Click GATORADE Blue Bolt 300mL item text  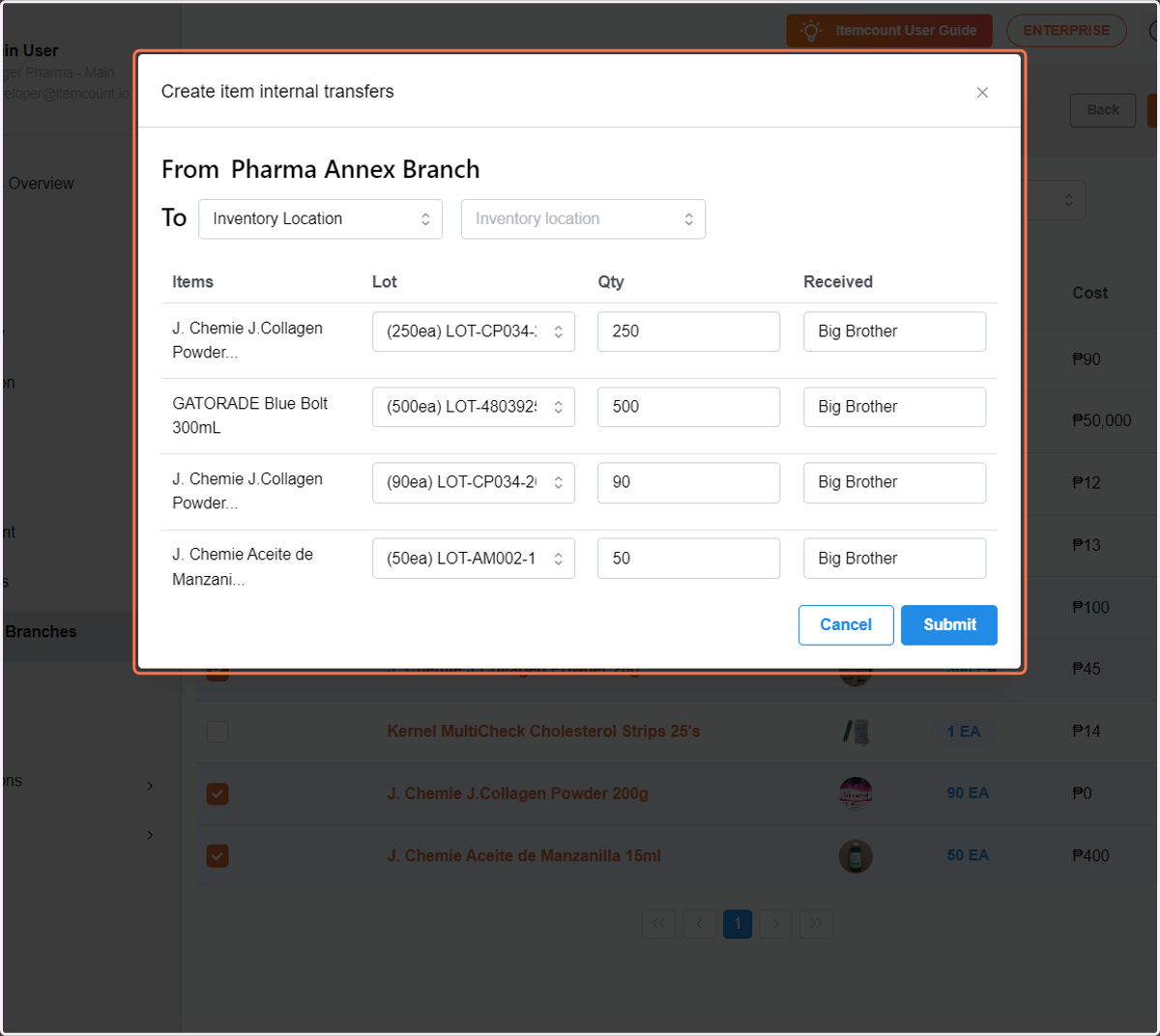tap(250, 416)
